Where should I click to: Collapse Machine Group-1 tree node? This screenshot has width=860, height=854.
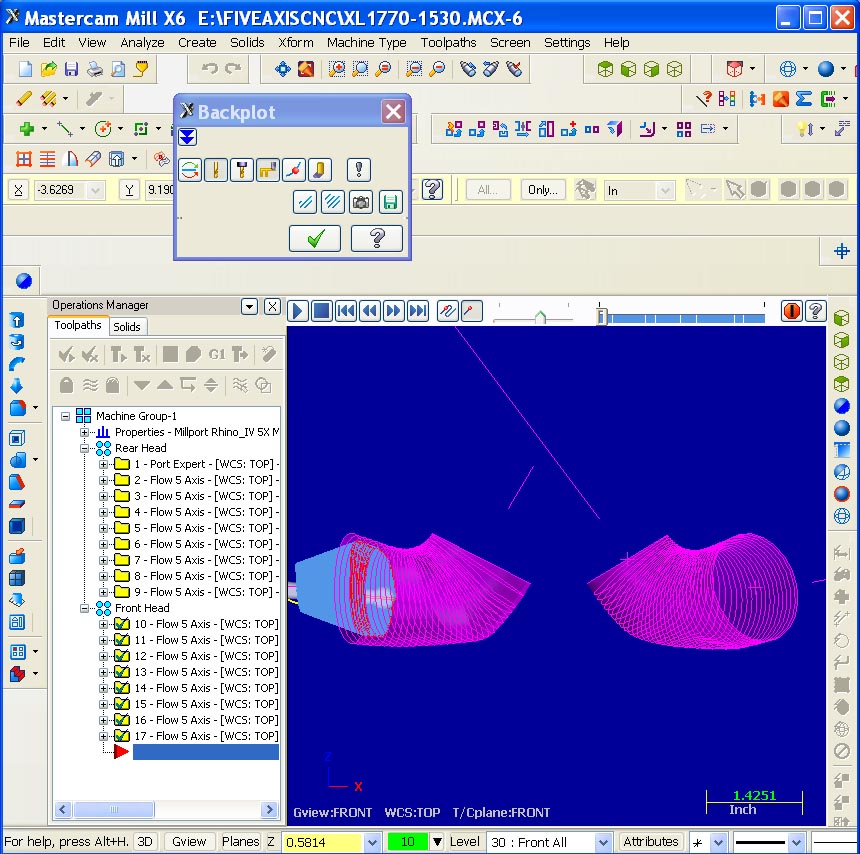point(65,416)
